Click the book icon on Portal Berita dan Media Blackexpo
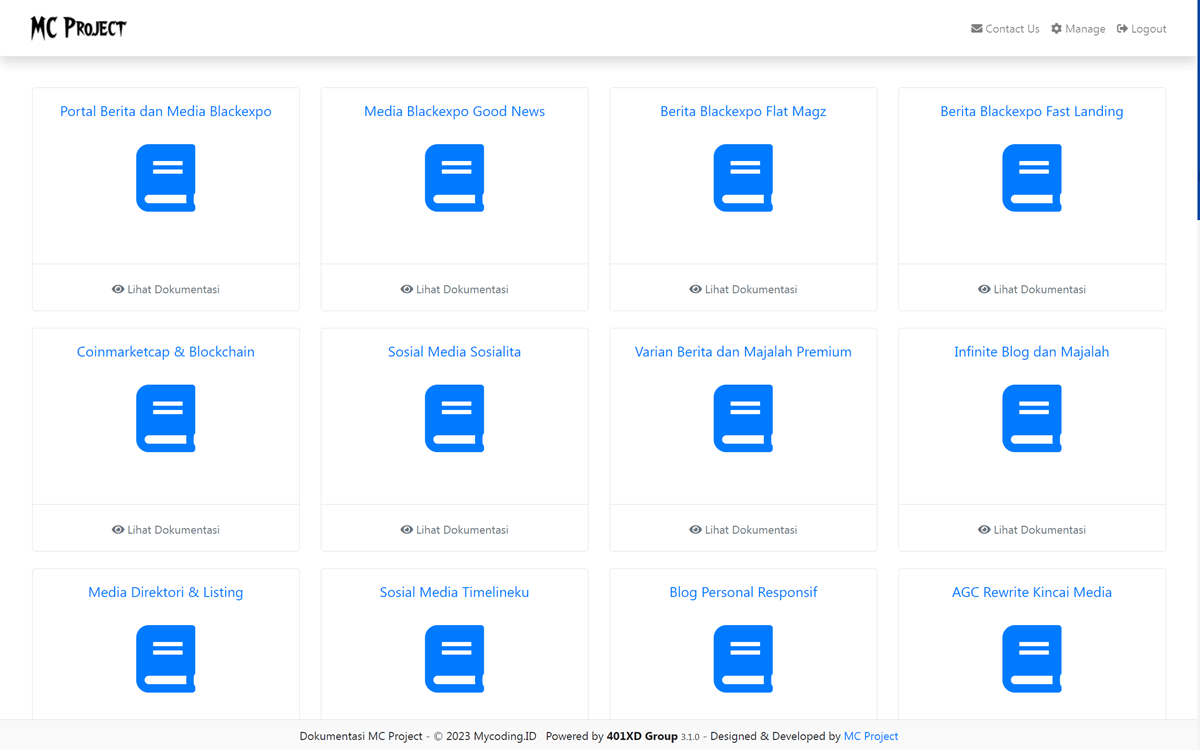The width and height of the screenshot is (1200, 750). tap(165, 177)
